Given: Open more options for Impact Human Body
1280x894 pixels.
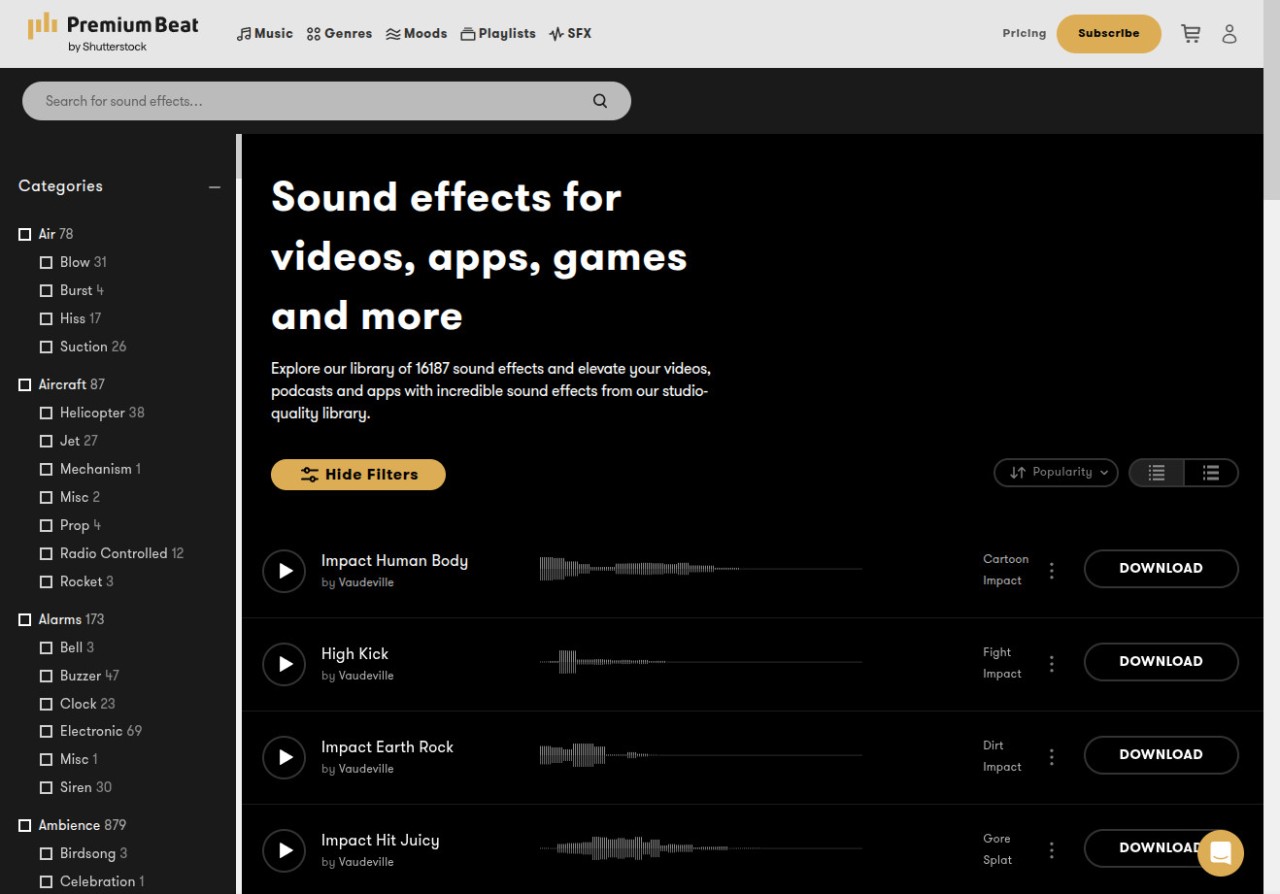Looking at the screenshot, I should click(x=1051, y=571).
